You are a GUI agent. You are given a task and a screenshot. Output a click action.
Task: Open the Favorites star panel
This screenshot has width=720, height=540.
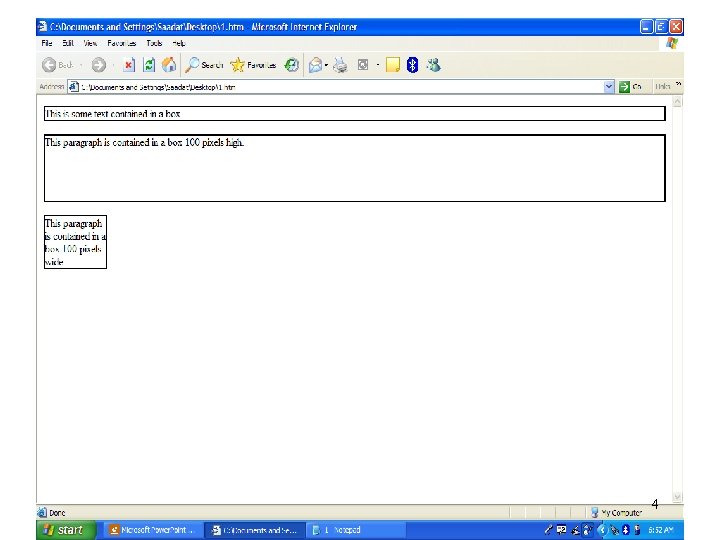253,65
